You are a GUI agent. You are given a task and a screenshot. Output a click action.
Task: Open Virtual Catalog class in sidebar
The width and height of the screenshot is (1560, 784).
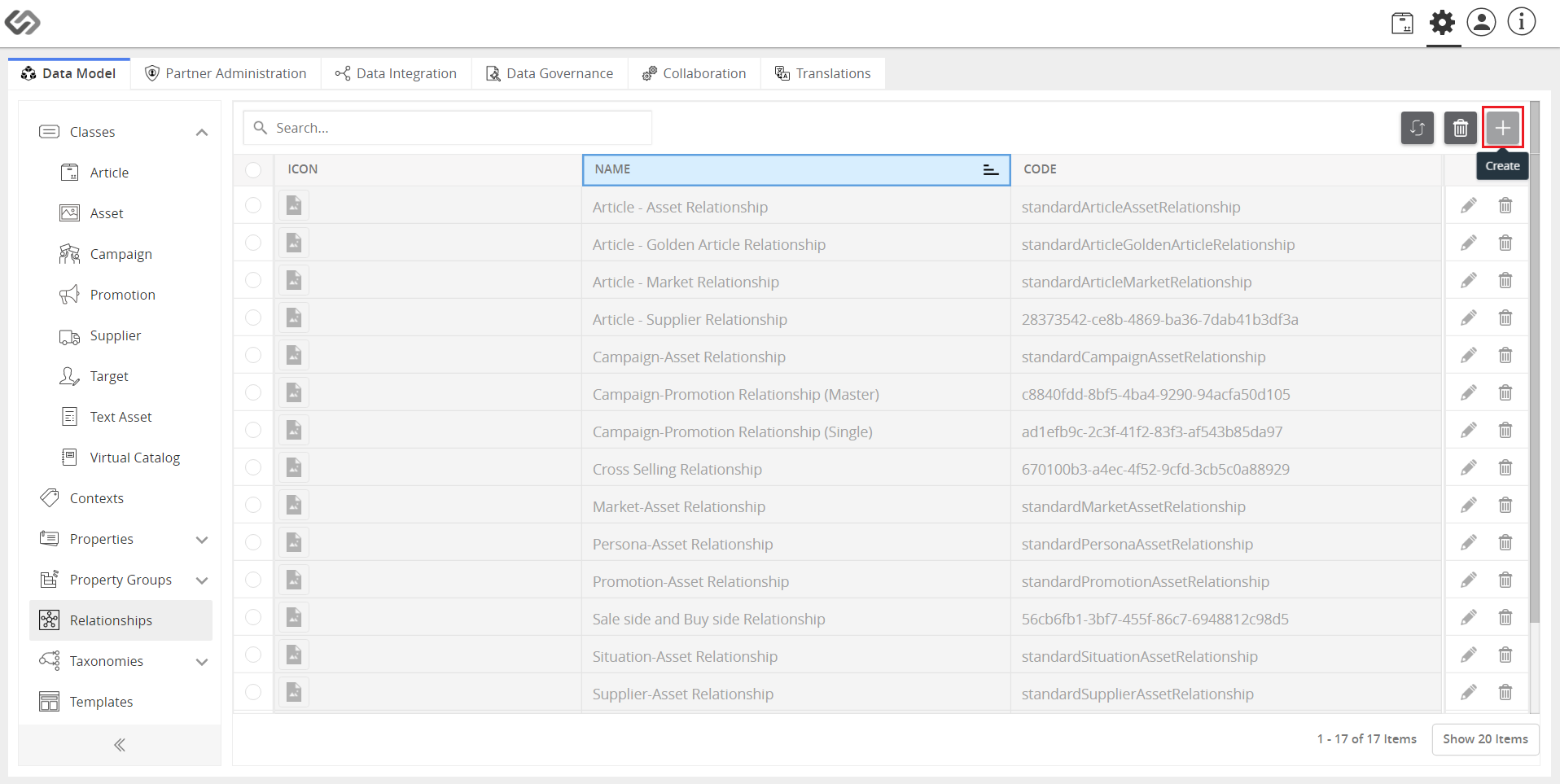click(134, 458)
